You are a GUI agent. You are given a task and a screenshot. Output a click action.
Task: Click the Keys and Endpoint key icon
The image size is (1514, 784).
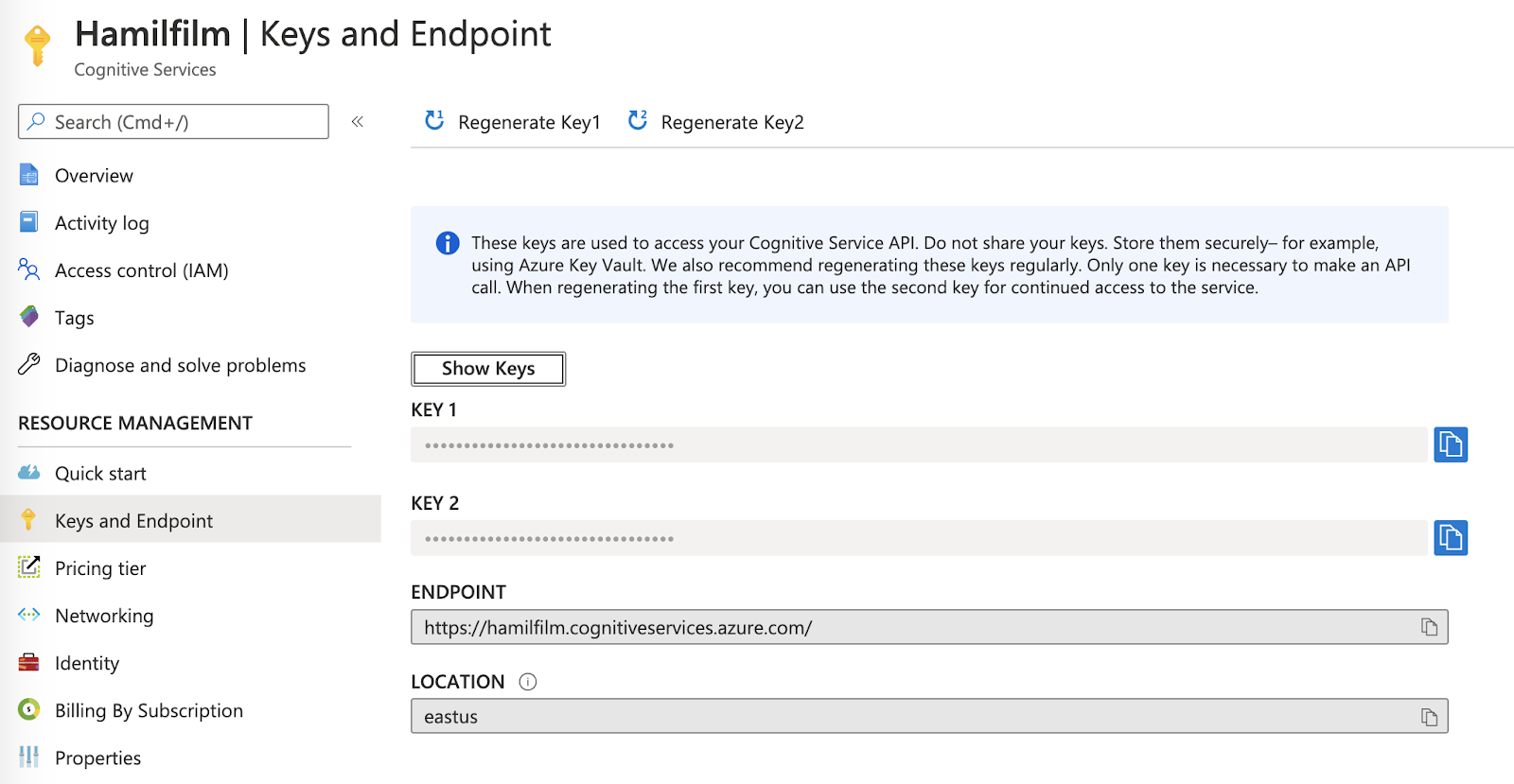click(29, 520)
